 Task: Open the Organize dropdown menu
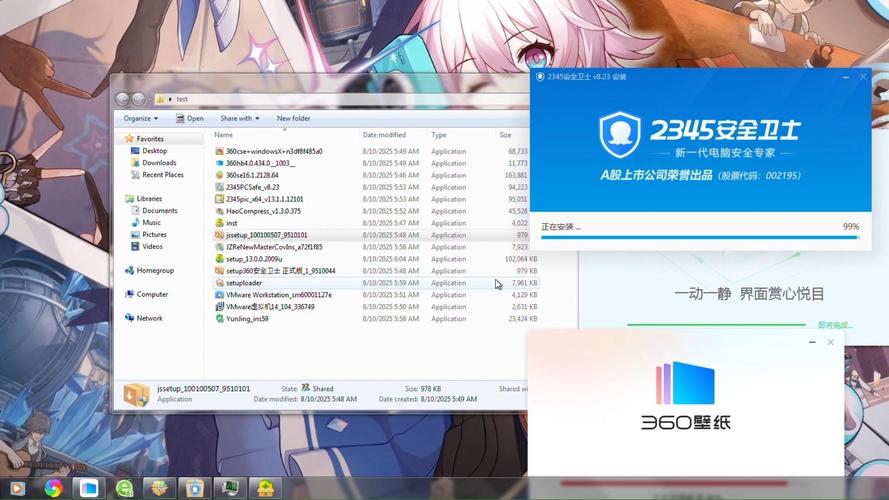(x=141, y=118)
